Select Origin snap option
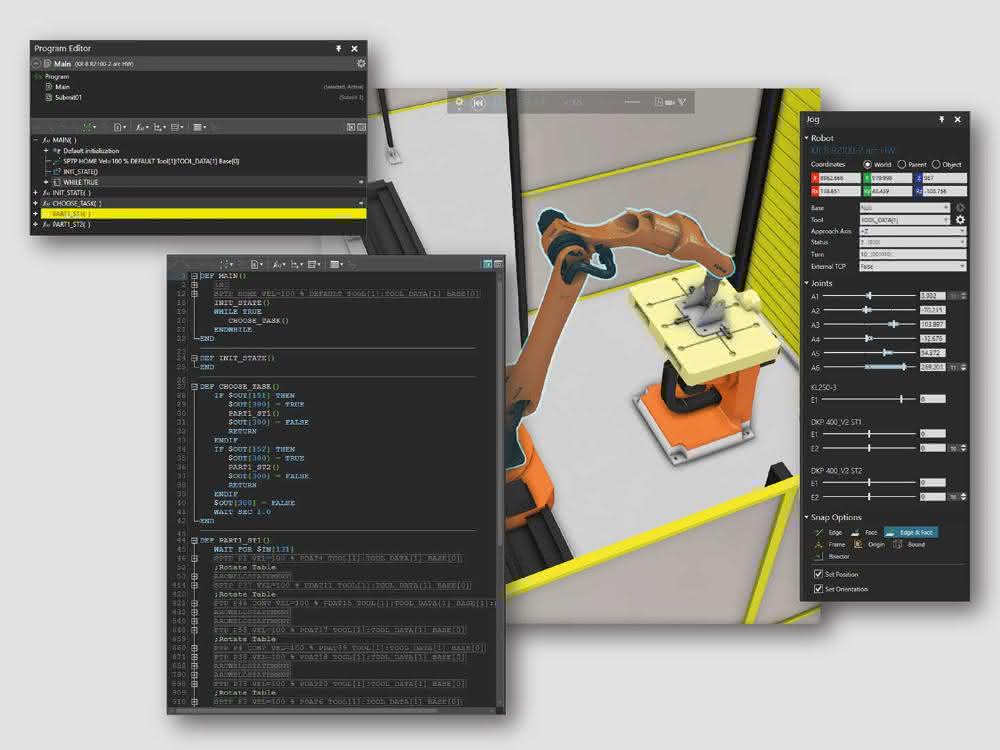 [x=869, y=545]
